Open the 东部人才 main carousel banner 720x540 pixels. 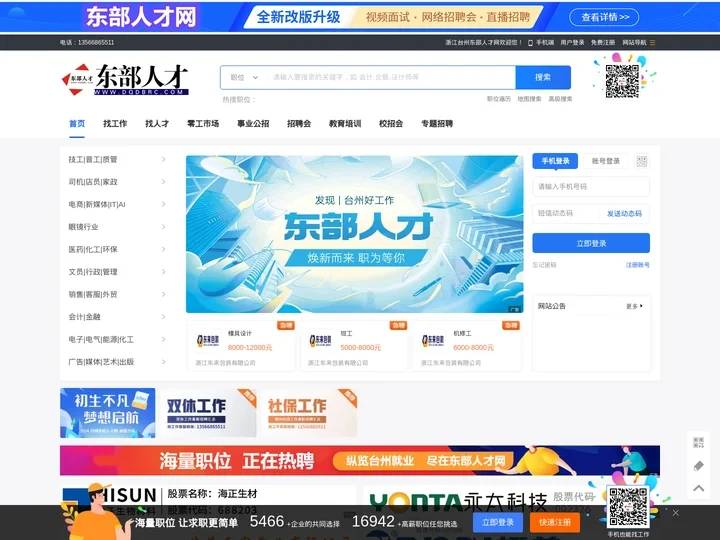click(354, 234)
